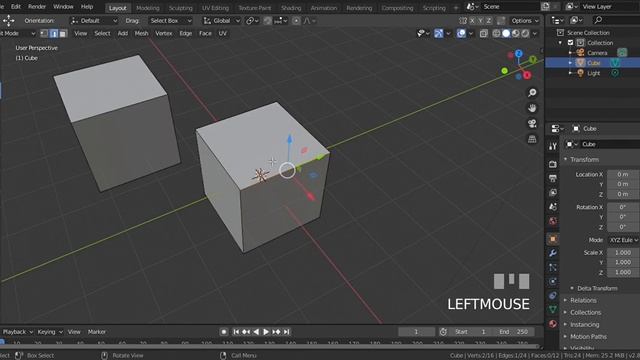
Task: Toggle the camera view icon
Action: click(x=532, y=123)
